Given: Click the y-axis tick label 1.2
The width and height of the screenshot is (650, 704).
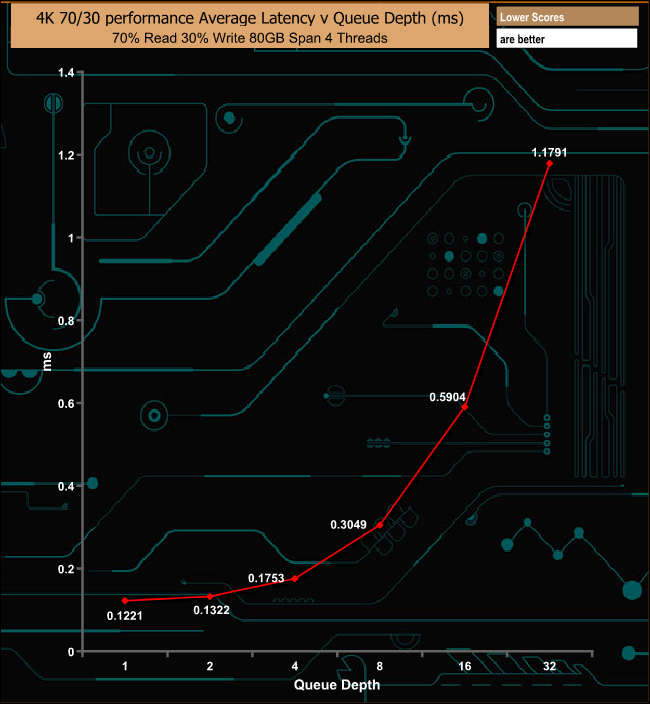Looking at the screenshot, I should point(66,155).
